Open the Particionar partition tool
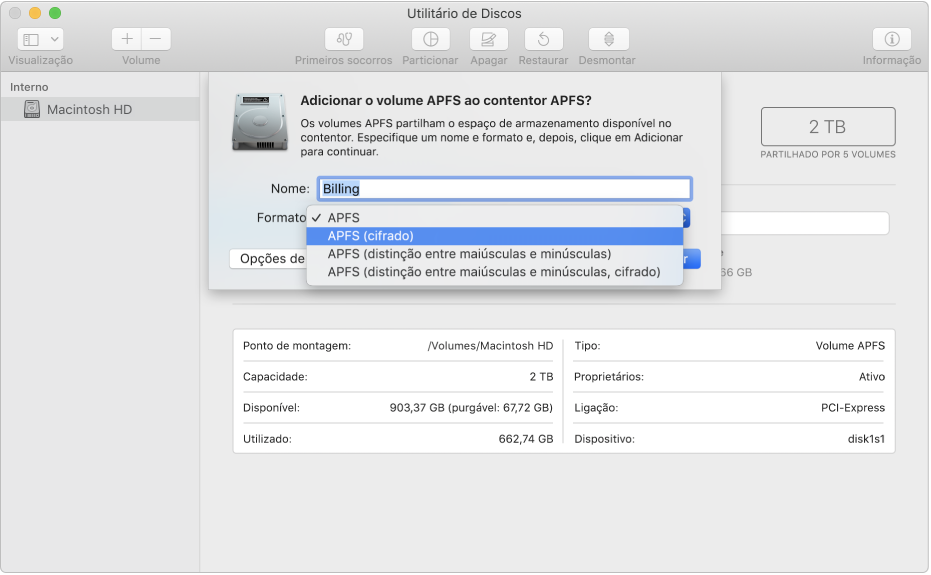The width and height of the screenshot is (931, 575). 430,39
